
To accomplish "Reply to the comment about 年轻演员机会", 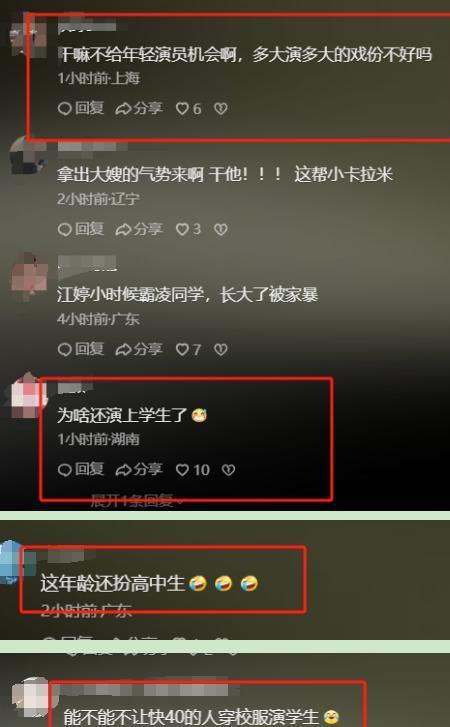I will pyautogui.click(x=81, y=108).
